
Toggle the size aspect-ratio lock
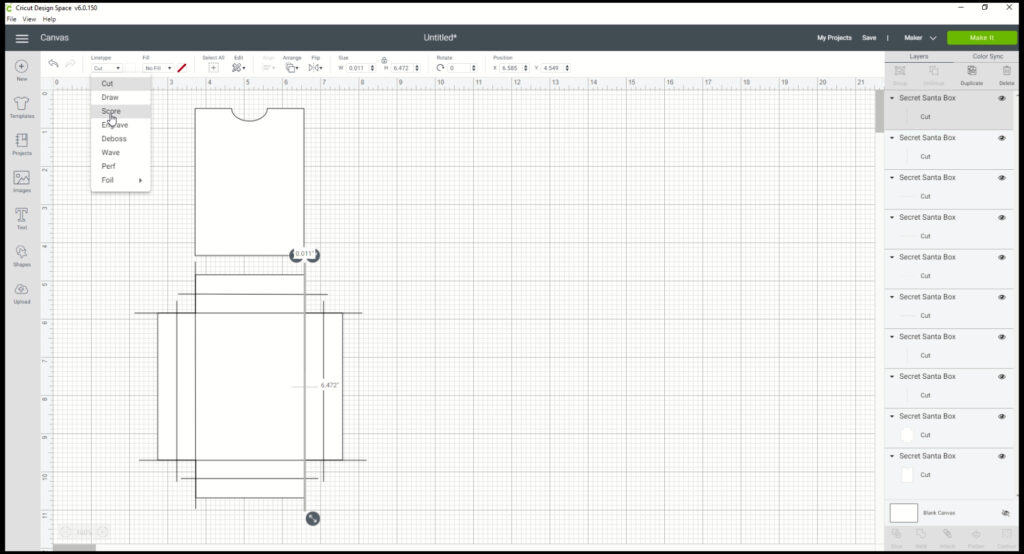[384, 60]
